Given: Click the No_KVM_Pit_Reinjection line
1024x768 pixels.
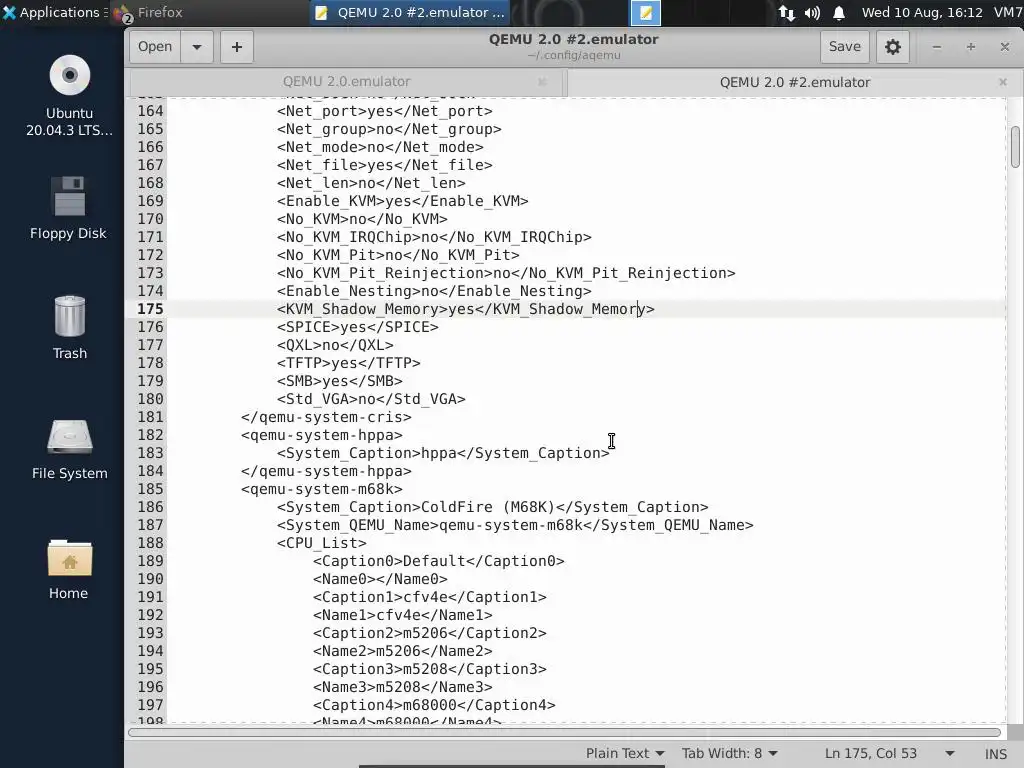Looking at the screenshot, I should coord(506,273).
